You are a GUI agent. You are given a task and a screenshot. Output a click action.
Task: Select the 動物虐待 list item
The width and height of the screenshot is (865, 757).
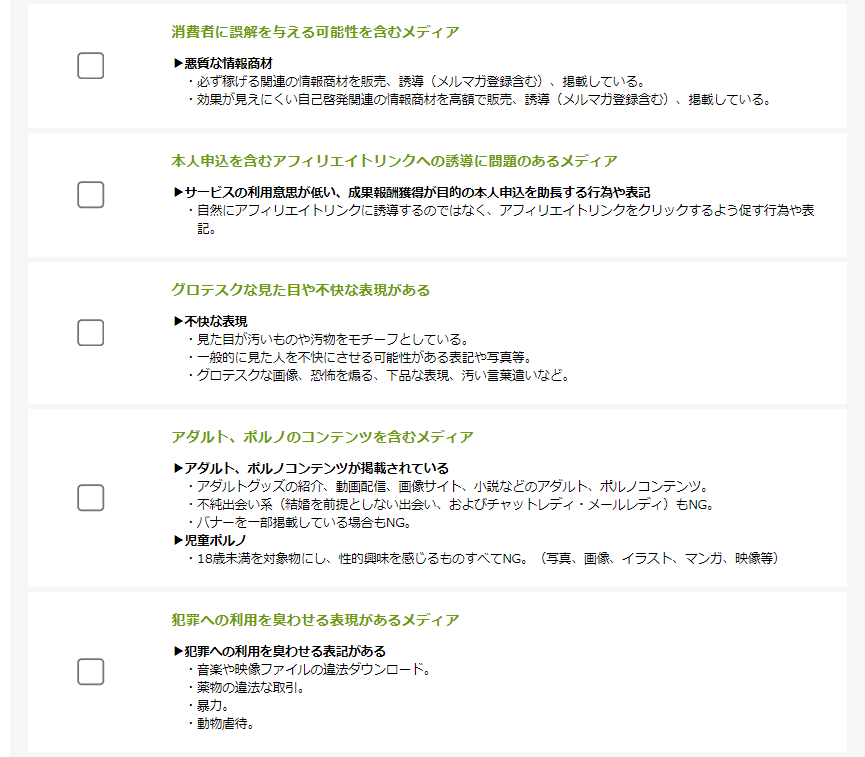[x=218, y=725]
